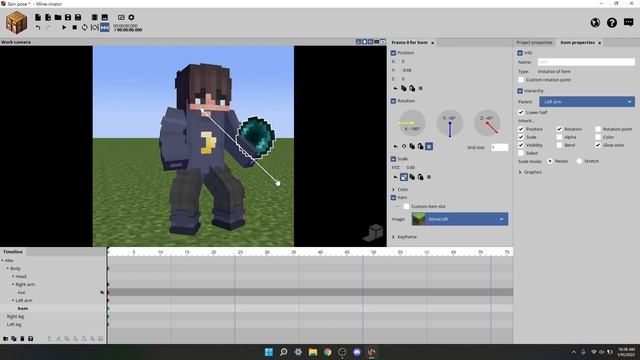Toggle the Lower half checkbox

[x=521, y=112]
